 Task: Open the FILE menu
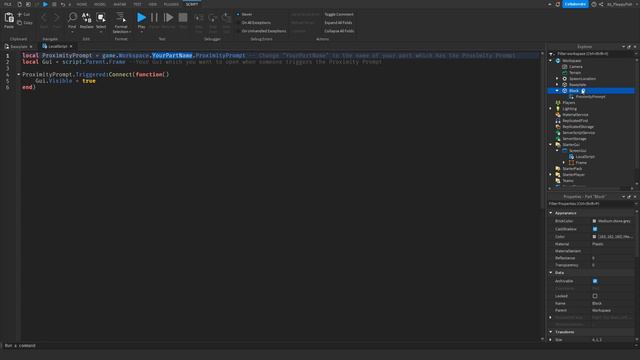[x=8, y=4]
